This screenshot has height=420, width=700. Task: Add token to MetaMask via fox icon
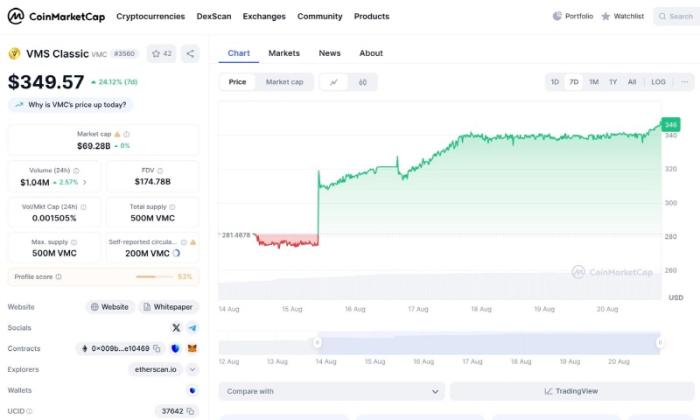192,349
